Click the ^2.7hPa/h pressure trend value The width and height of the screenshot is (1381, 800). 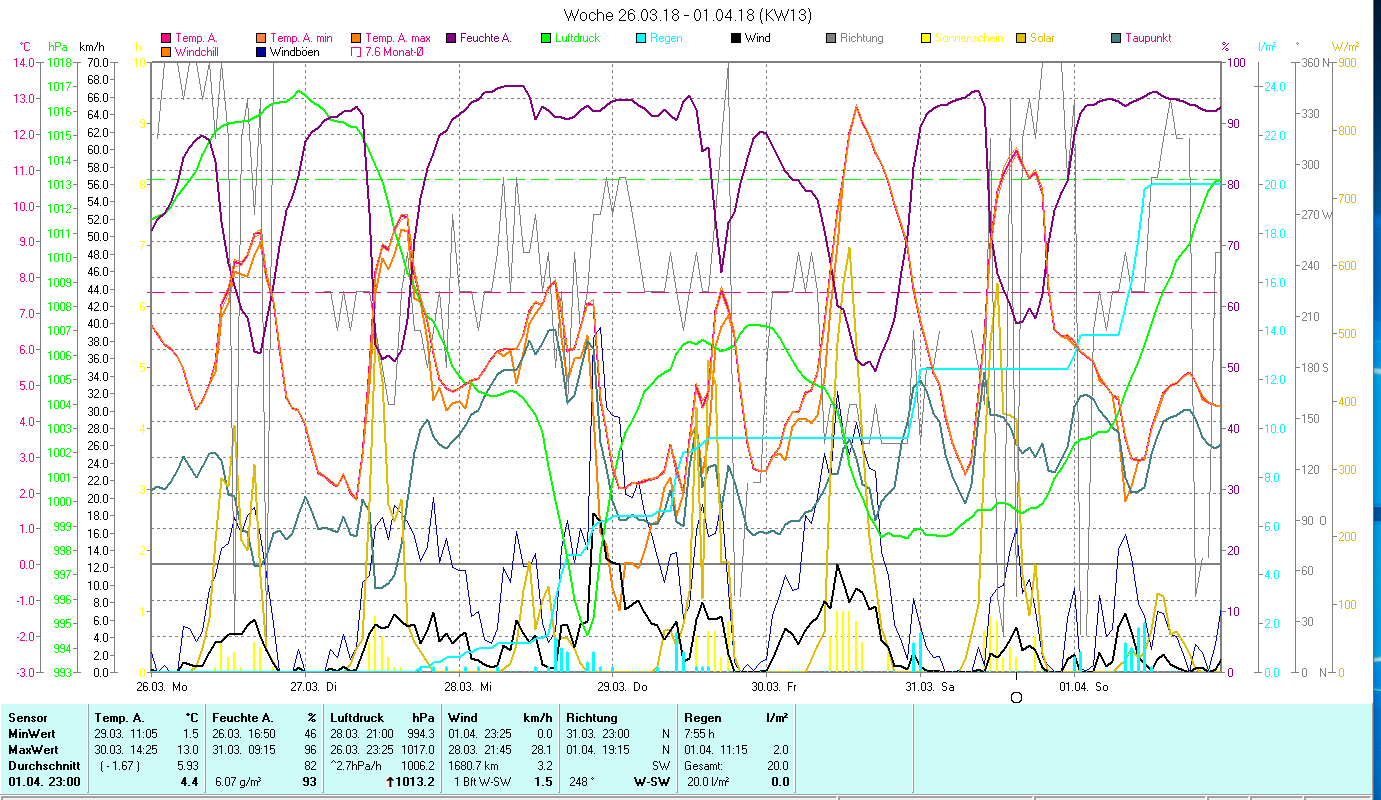[x=357, y=765]
